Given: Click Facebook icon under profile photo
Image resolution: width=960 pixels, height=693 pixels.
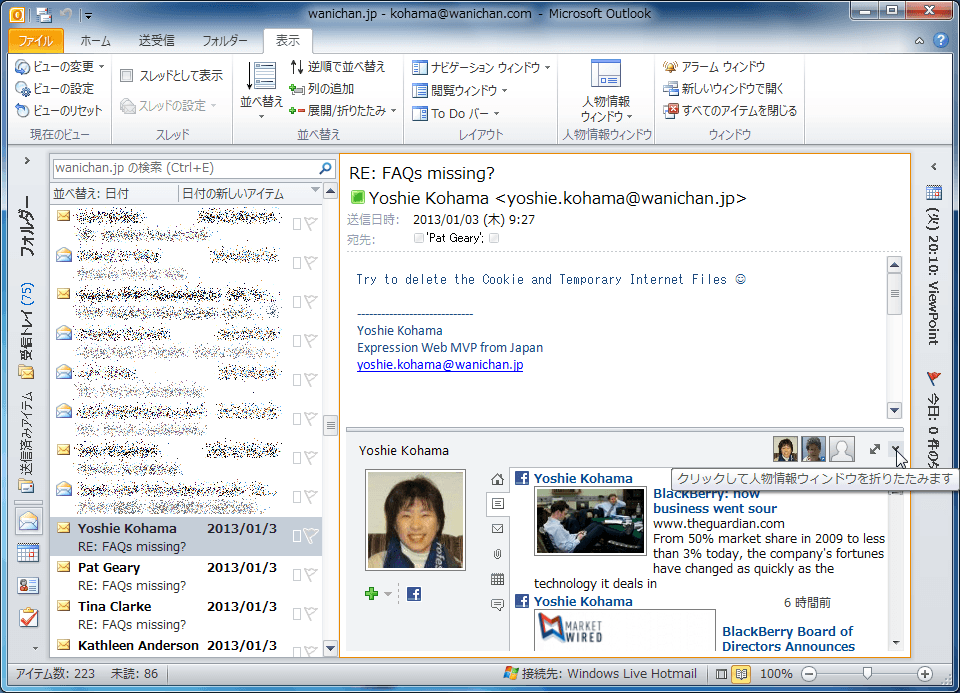Looking at the screenshot, I should pos(414,594).
